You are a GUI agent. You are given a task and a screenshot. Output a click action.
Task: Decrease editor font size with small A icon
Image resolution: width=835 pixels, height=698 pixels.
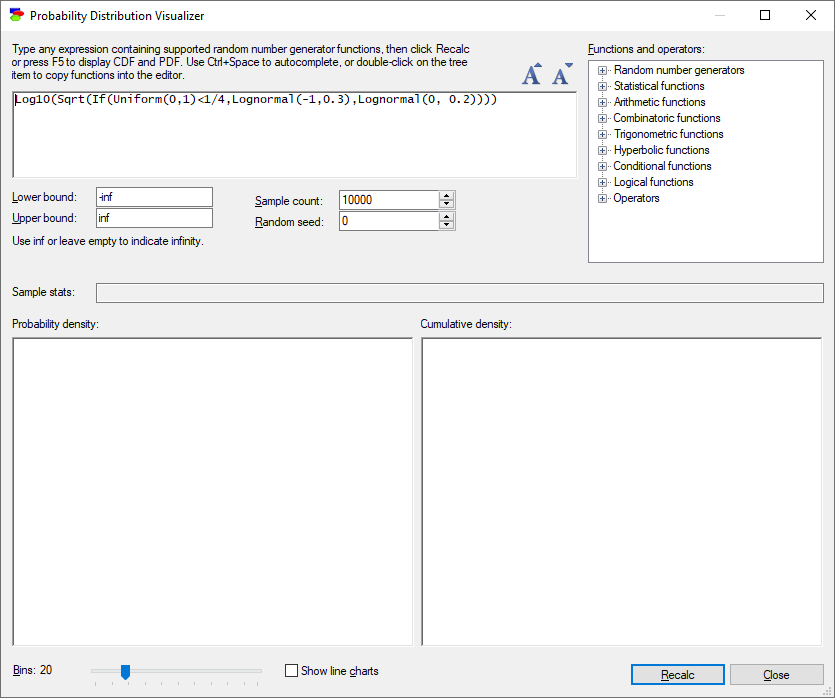point(562,74)
